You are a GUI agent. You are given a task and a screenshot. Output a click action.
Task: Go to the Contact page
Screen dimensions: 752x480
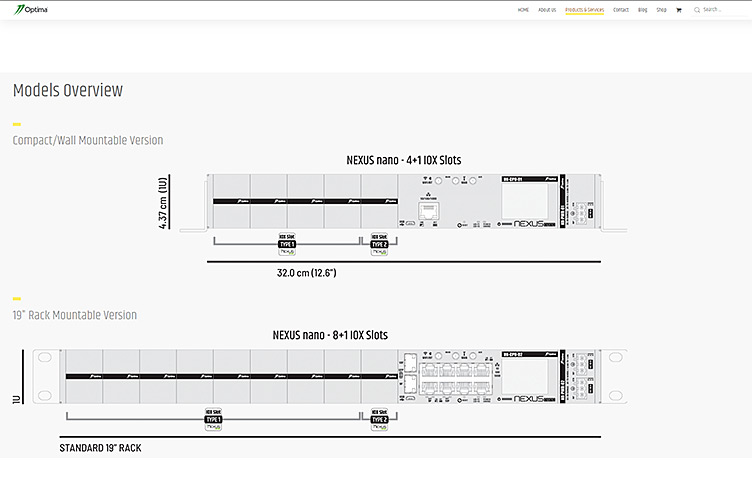[621, 10]
